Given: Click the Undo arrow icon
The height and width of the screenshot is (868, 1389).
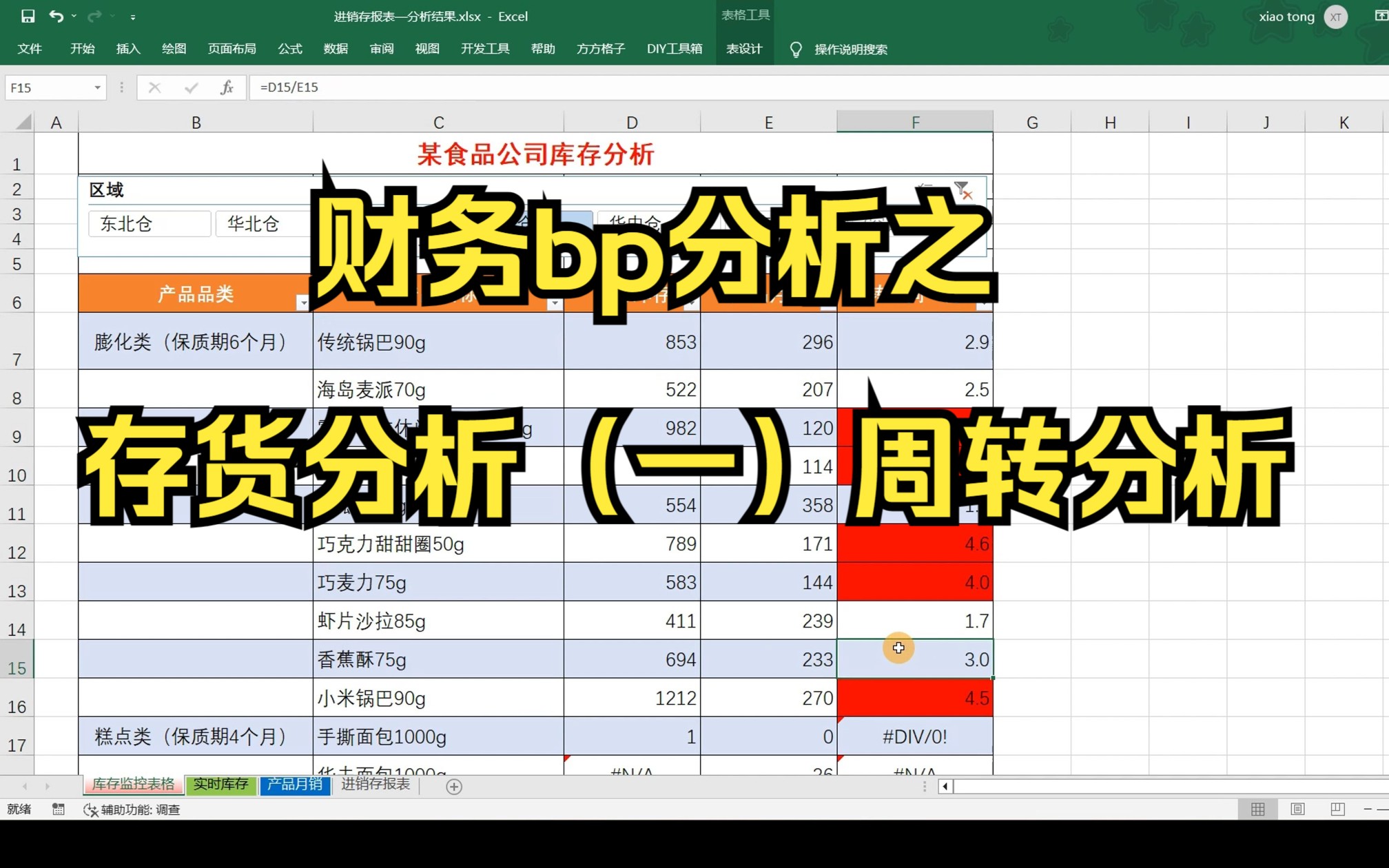Looking at the screenshot, I should pos(56,16).
